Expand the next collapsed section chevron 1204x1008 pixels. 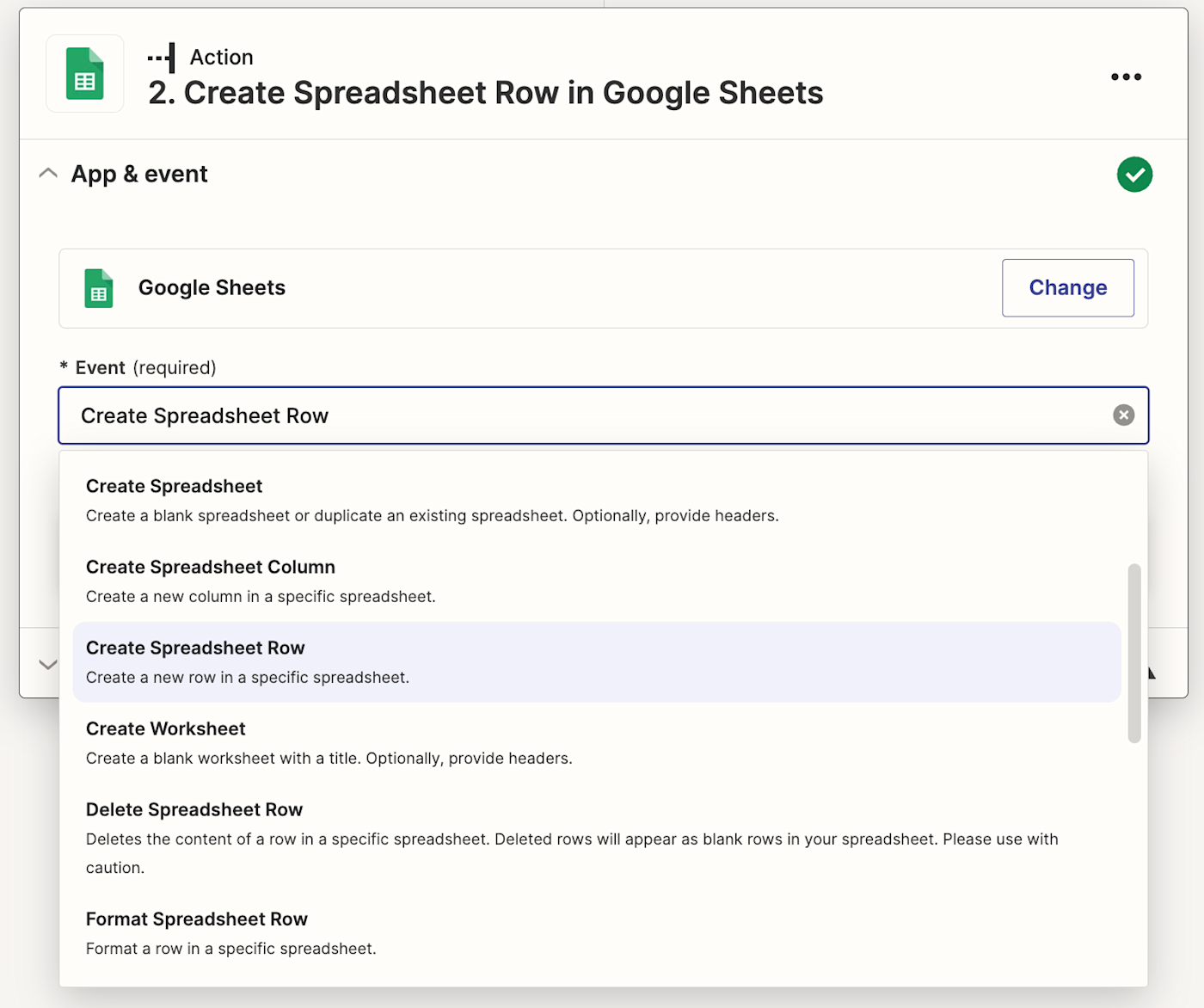(48, 664)
